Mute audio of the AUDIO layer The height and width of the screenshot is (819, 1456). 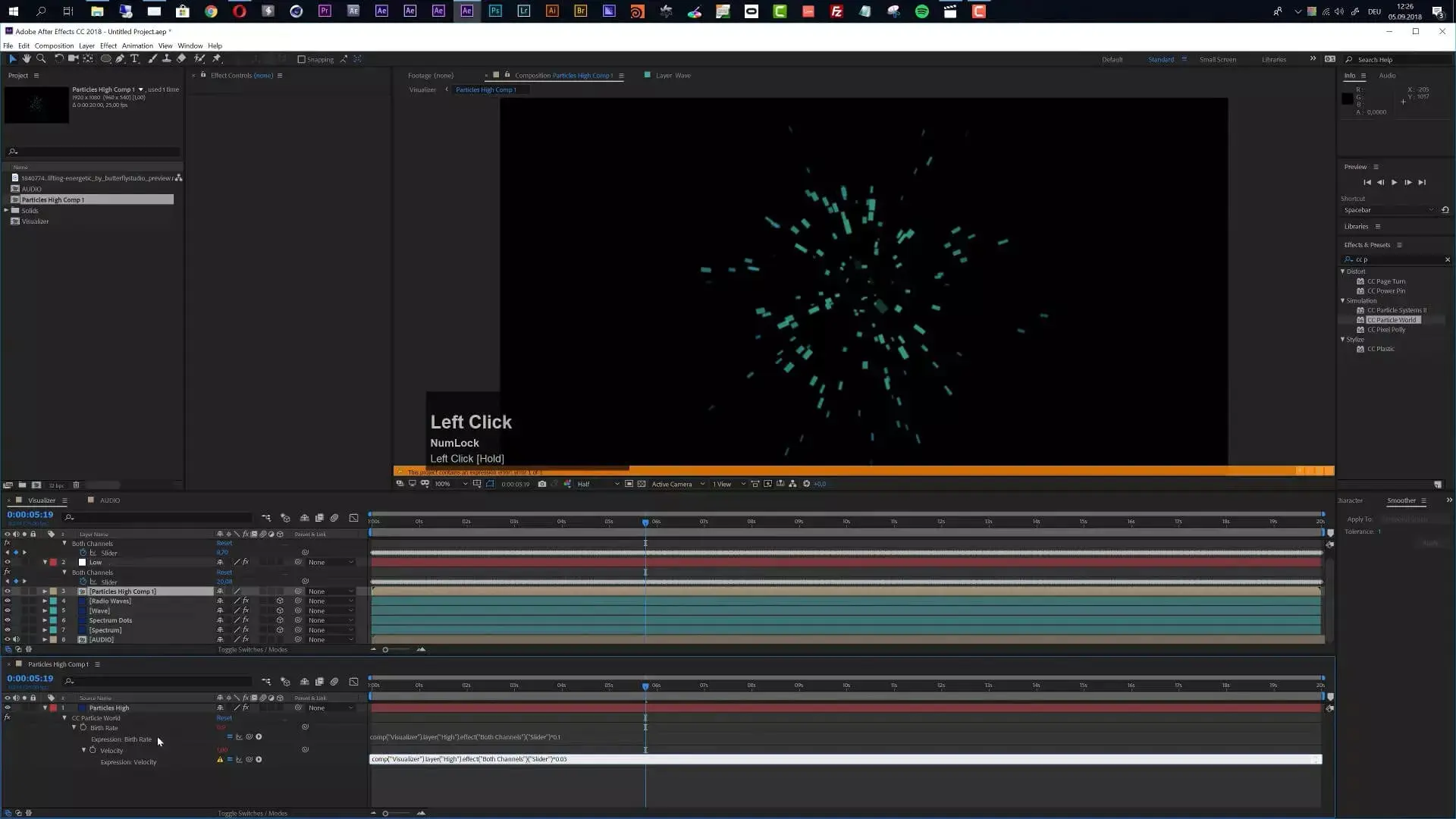pyautogui.click(x=16, y=640)
